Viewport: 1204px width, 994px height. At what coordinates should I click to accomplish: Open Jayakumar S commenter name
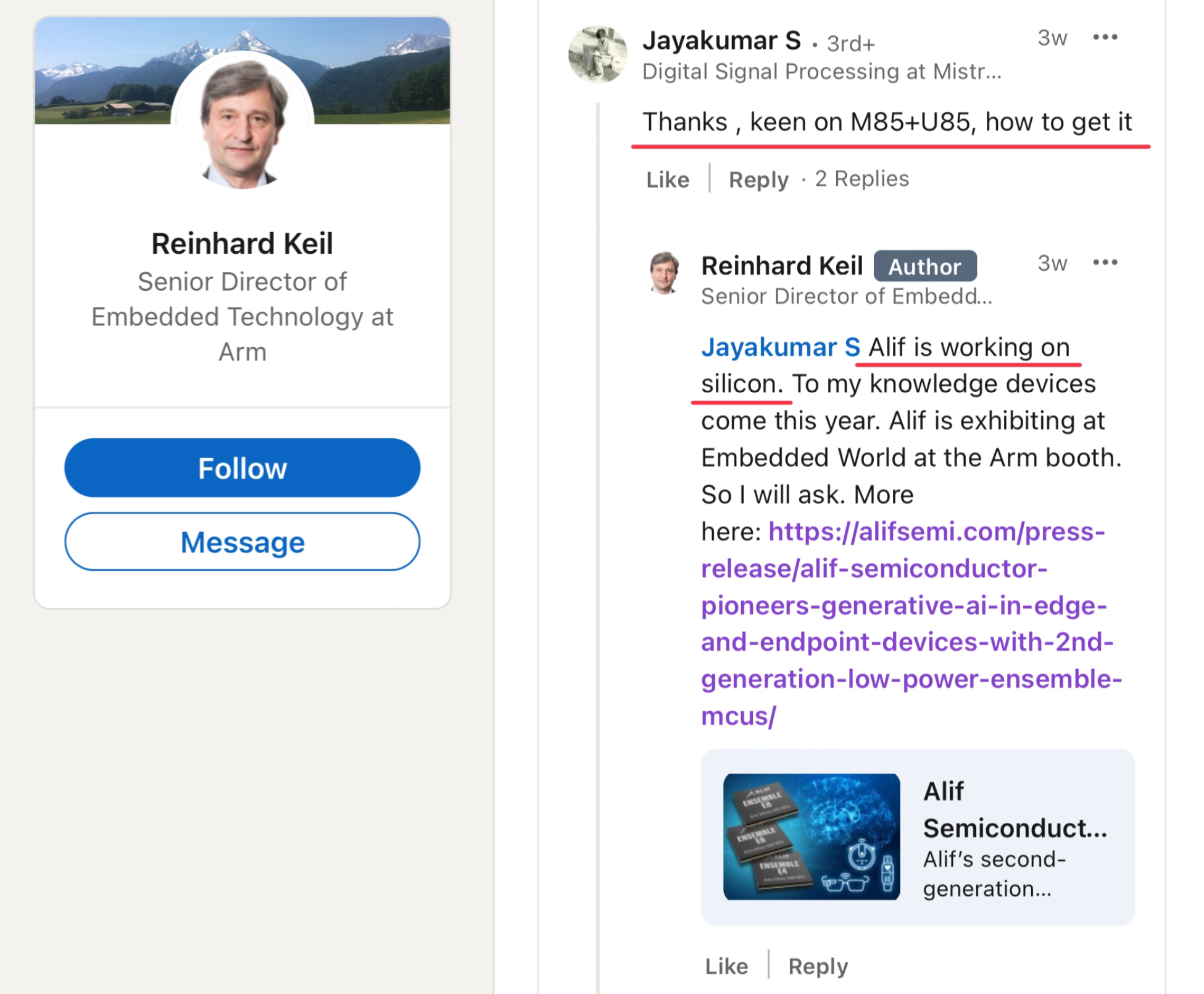[x=721, y=41]
